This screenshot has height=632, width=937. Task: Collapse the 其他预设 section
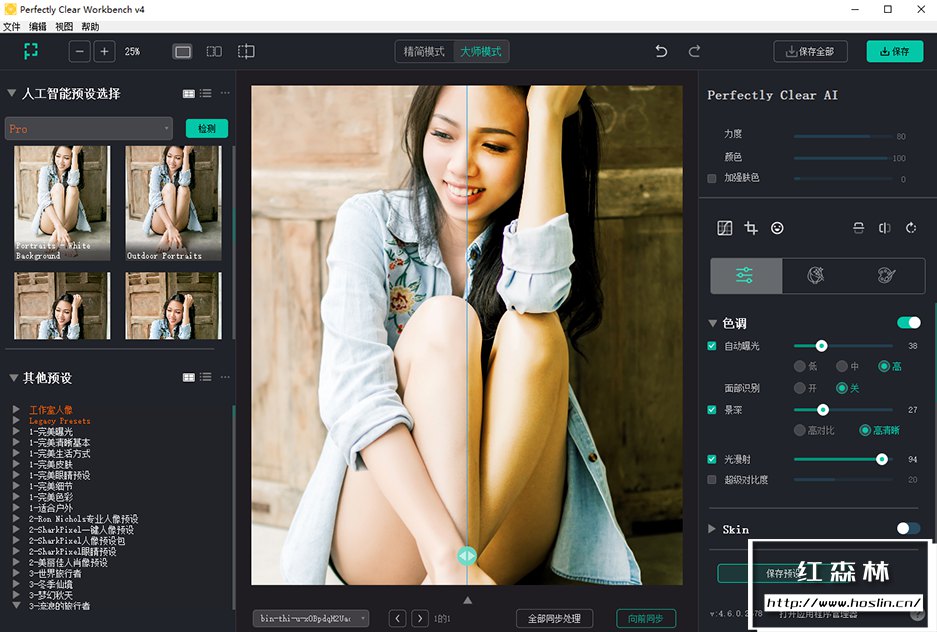13,378
